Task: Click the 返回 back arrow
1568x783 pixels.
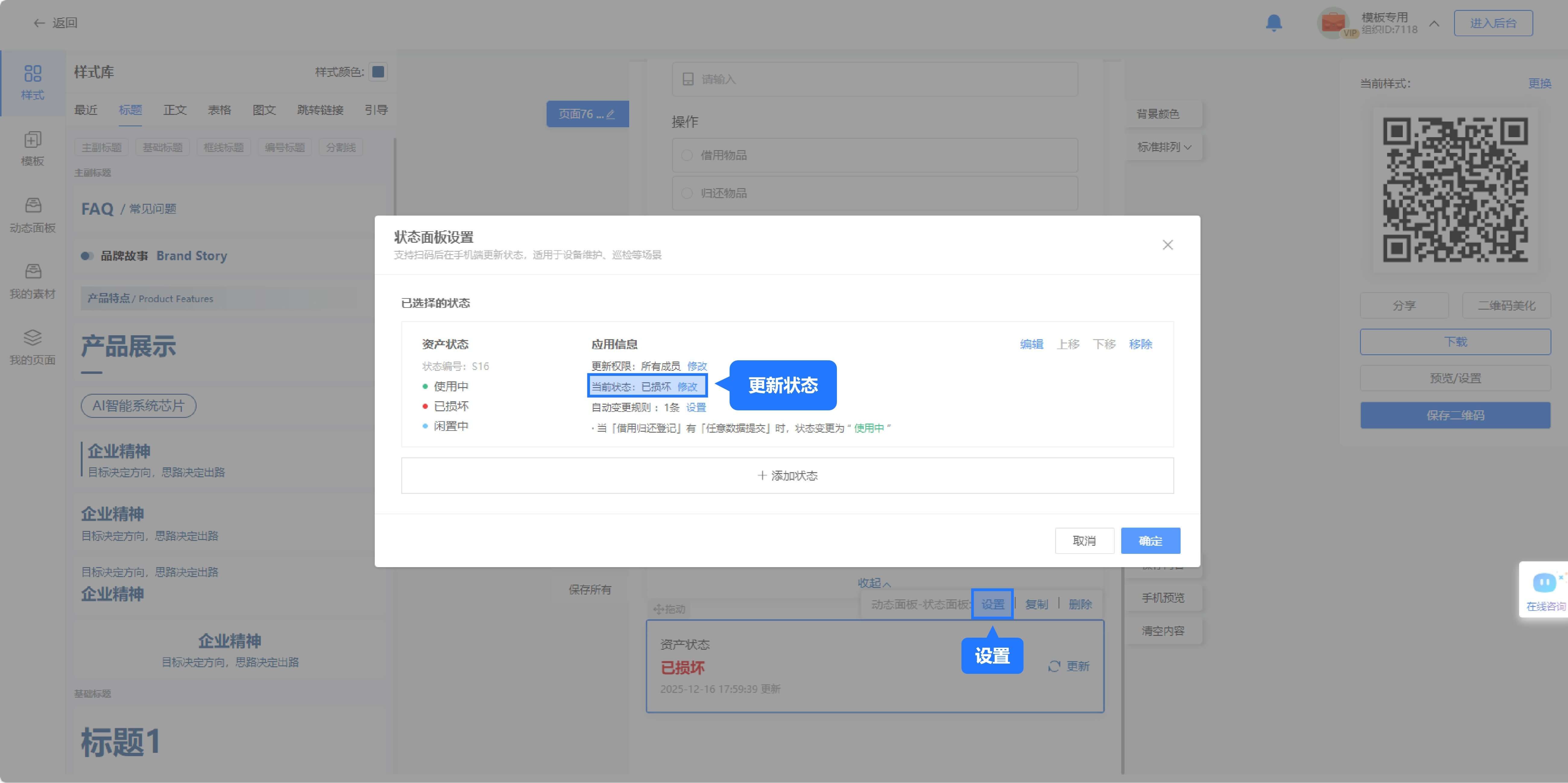Action: pyautogui.click(x=39, y=23)
